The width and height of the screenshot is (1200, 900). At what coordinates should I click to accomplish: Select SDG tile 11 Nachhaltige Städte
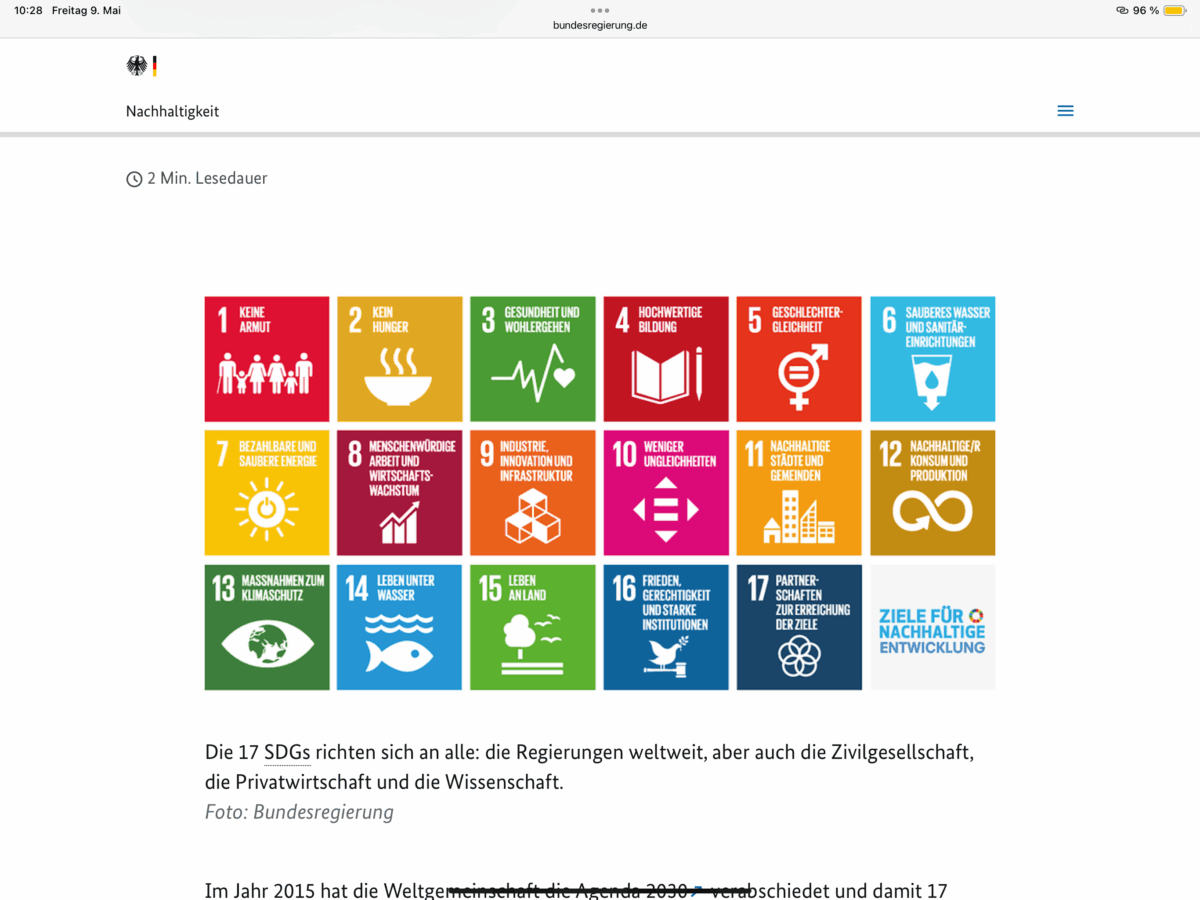pyautogui.click(x=799, y=493)
